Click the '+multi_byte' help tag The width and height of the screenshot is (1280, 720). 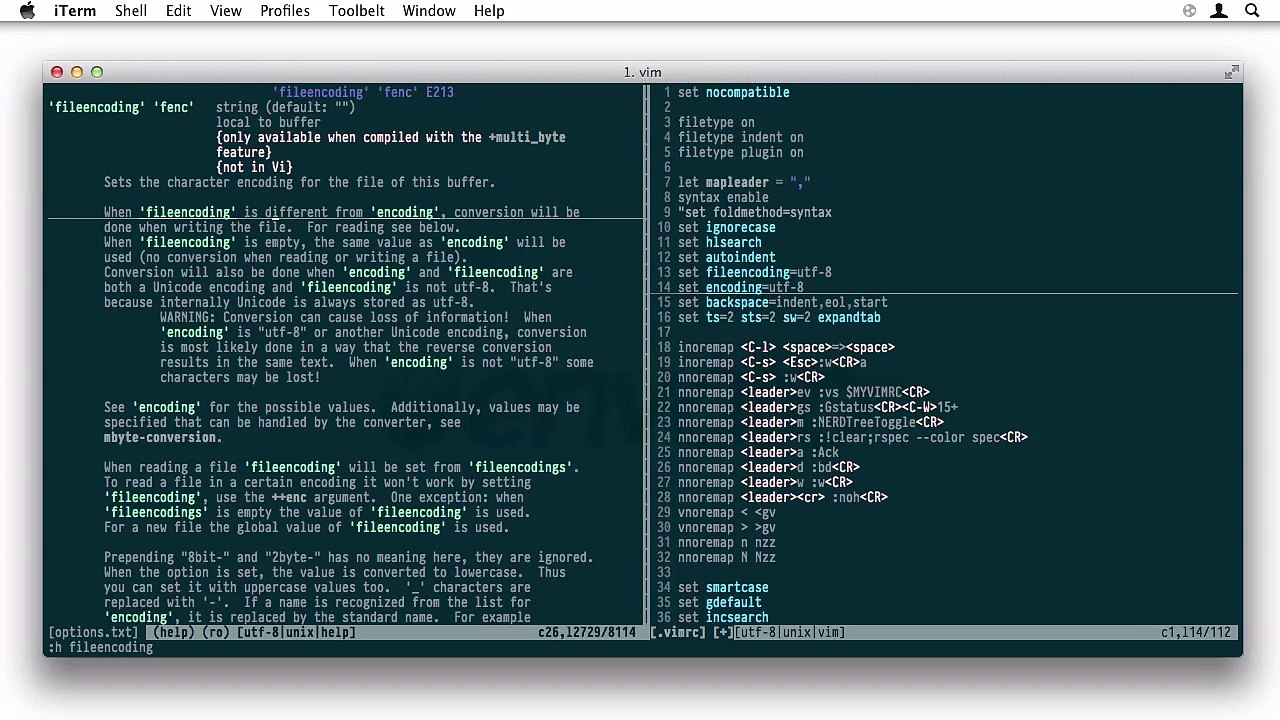pyautogui.click(x=527, y=138)
